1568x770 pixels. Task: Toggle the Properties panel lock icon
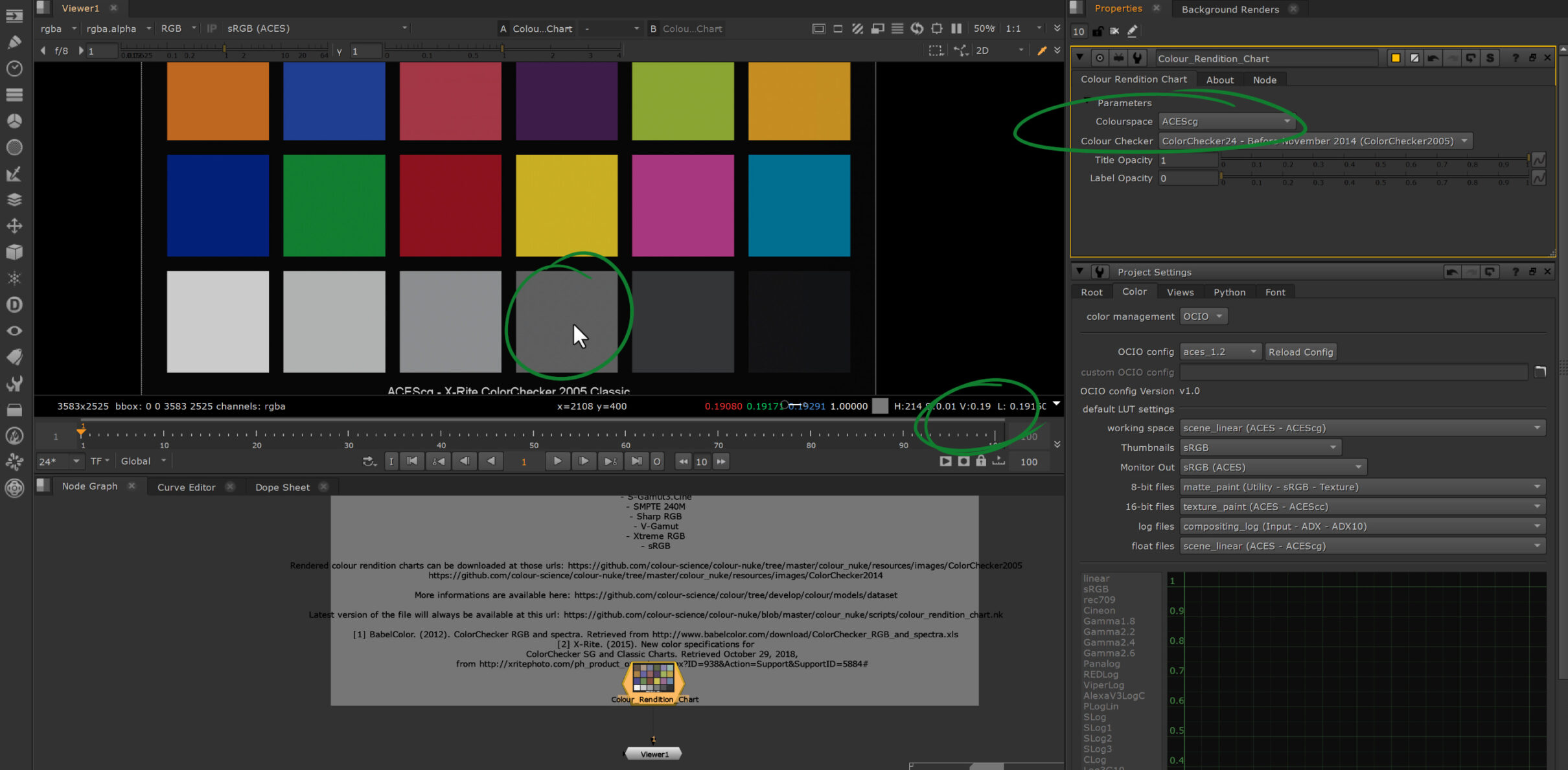point(1097,30)
